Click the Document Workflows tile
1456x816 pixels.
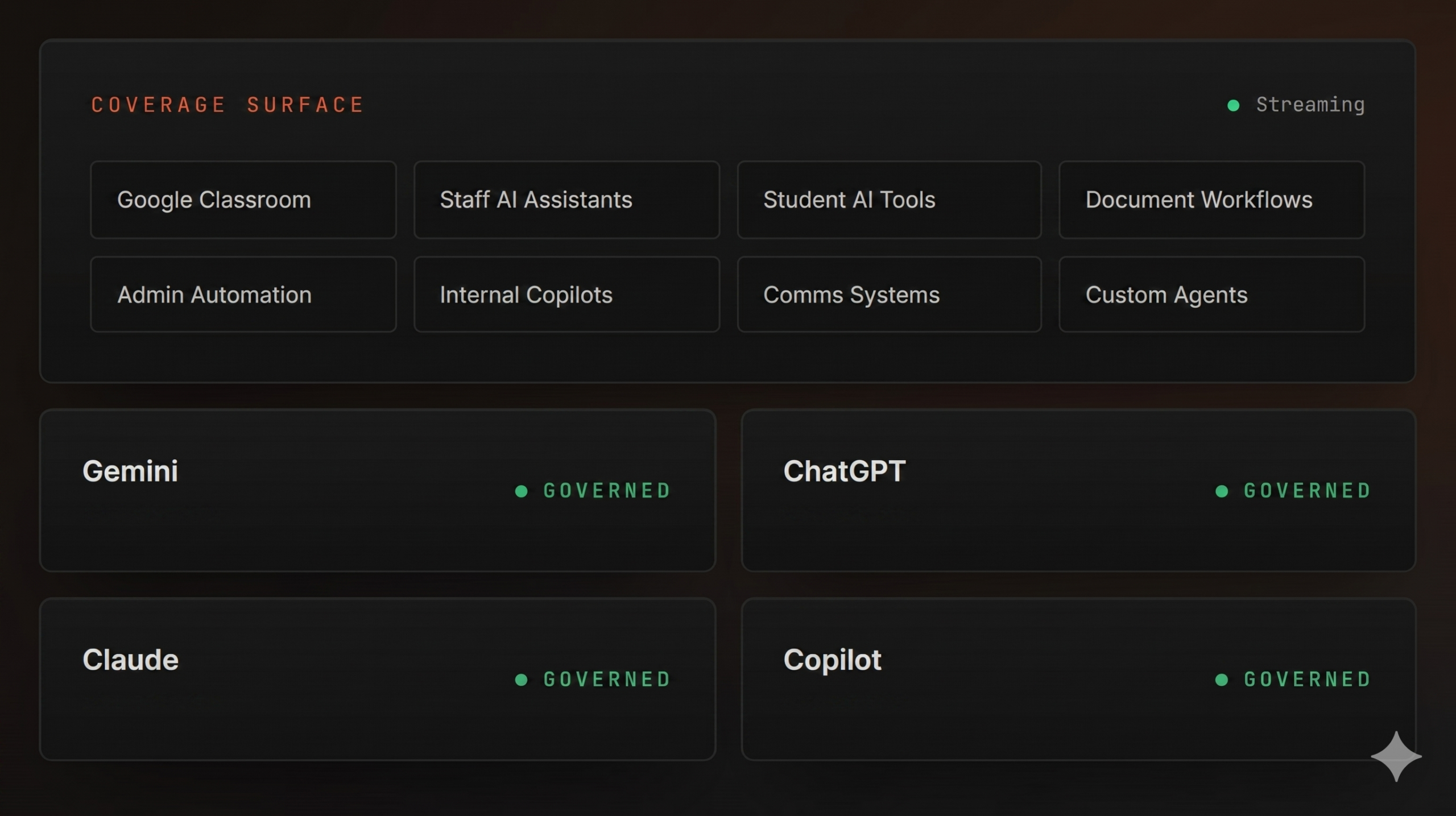coord(1211,200)
